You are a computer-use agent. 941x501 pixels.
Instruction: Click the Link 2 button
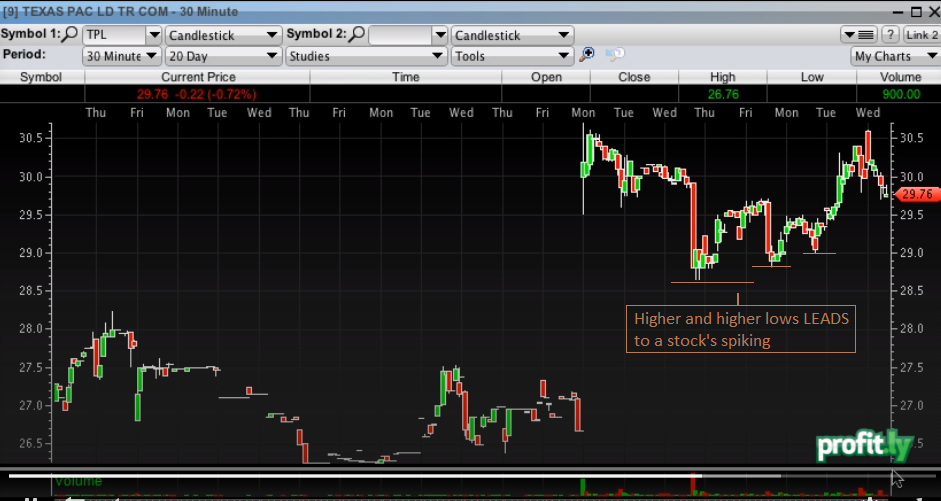(x=922, y=35)
